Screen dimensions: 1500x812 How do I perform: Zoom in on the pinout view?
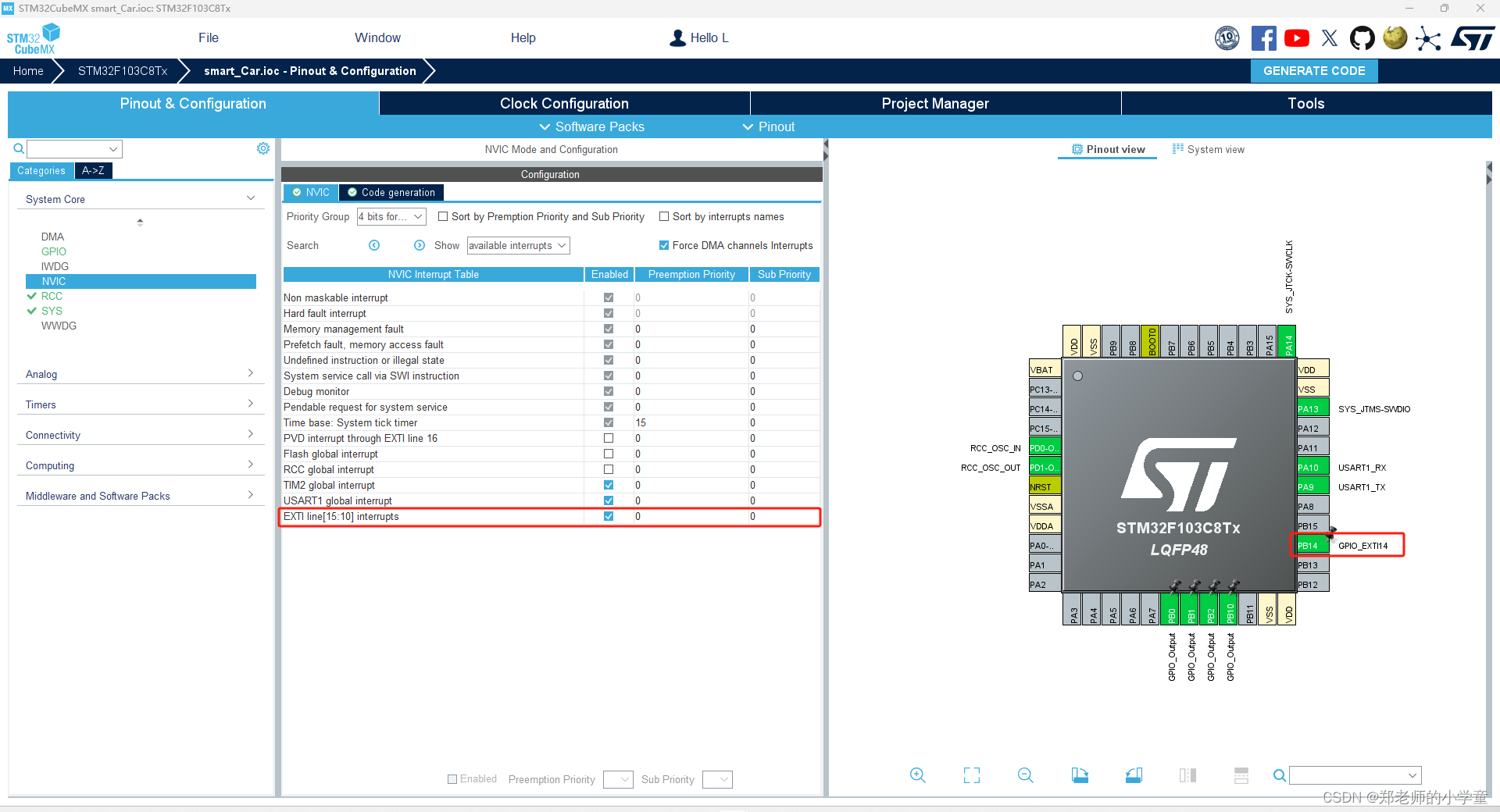(x=918, y=775)
